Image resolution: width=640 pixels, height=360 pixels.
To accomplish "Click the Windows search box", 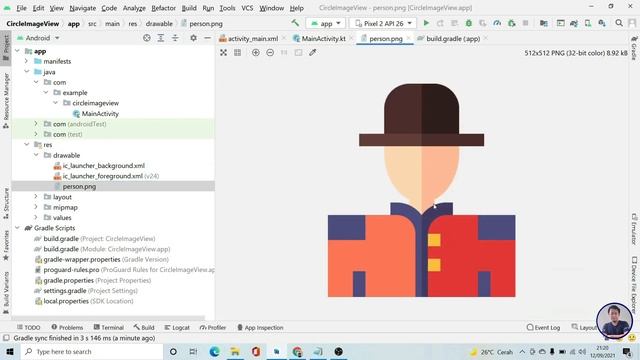I will [92, 351].
